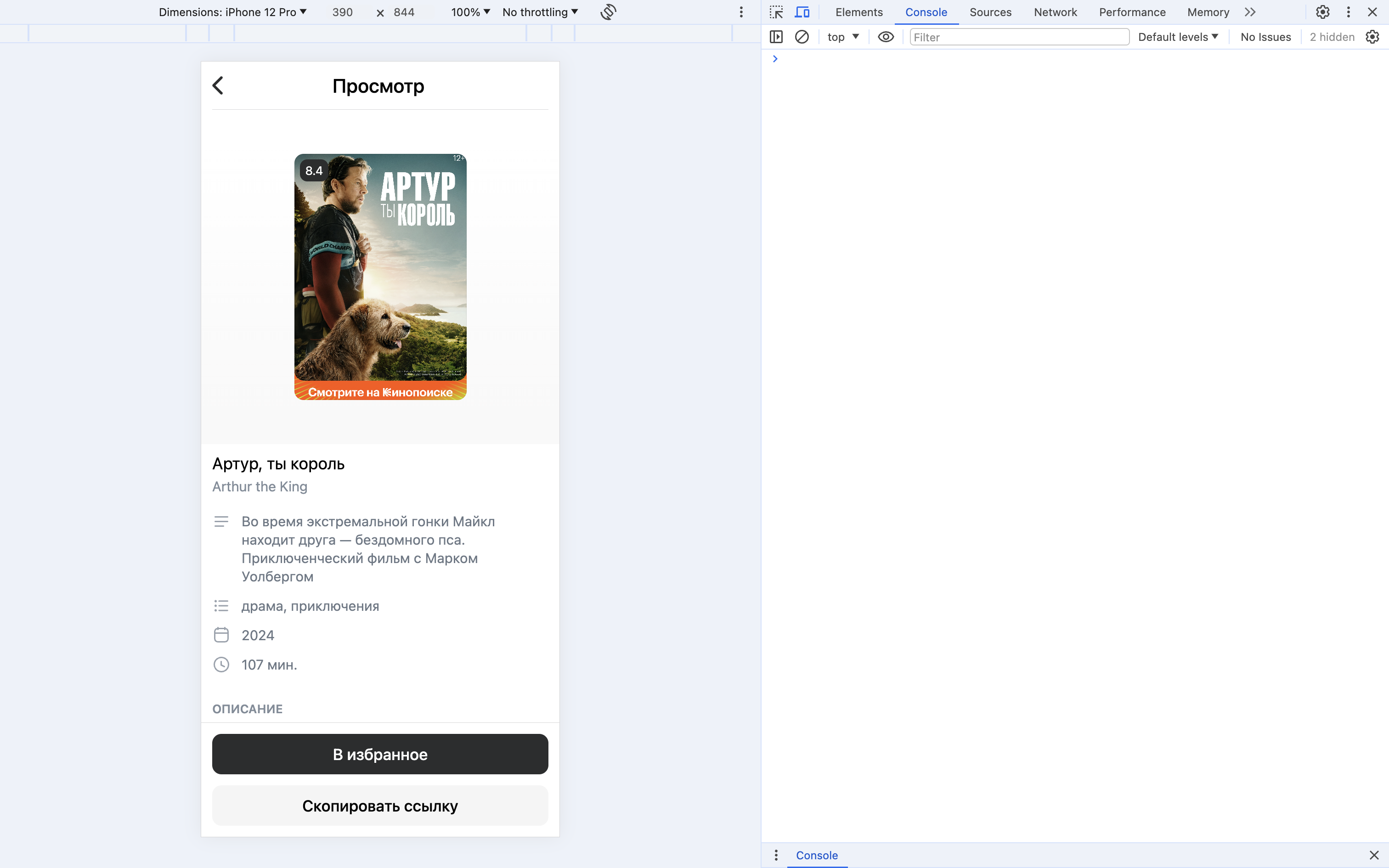Activate the inspect element picker icon
This screenshot has height=868, width=1389.
776,12
